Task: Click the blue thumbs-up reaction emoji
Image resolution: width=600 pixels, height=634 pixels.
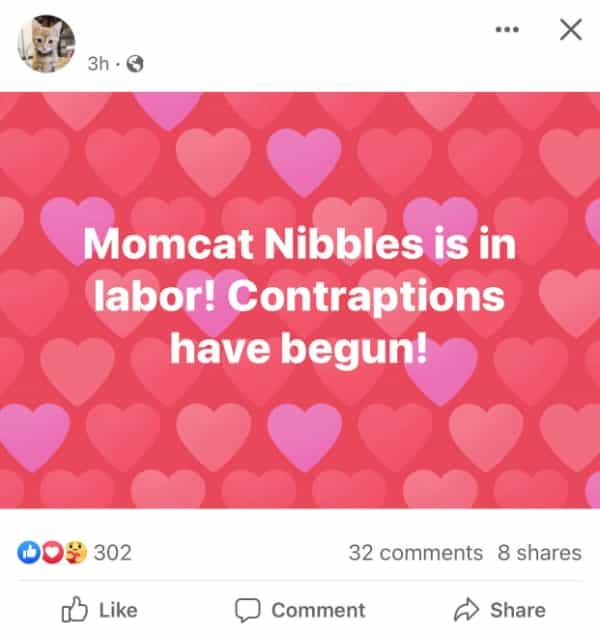Action: (x=27, y=552)
